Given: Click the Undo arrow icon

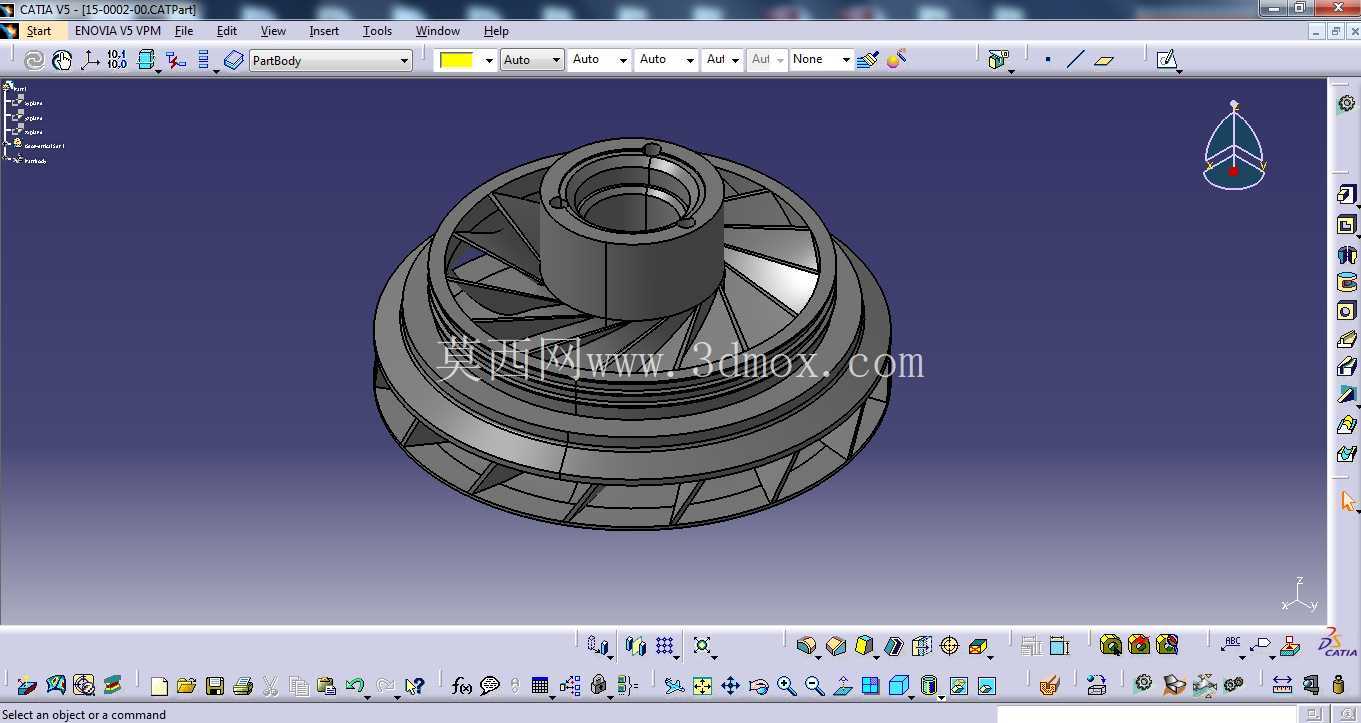Looking at the screenshot, I should click(x=354, y=686).
